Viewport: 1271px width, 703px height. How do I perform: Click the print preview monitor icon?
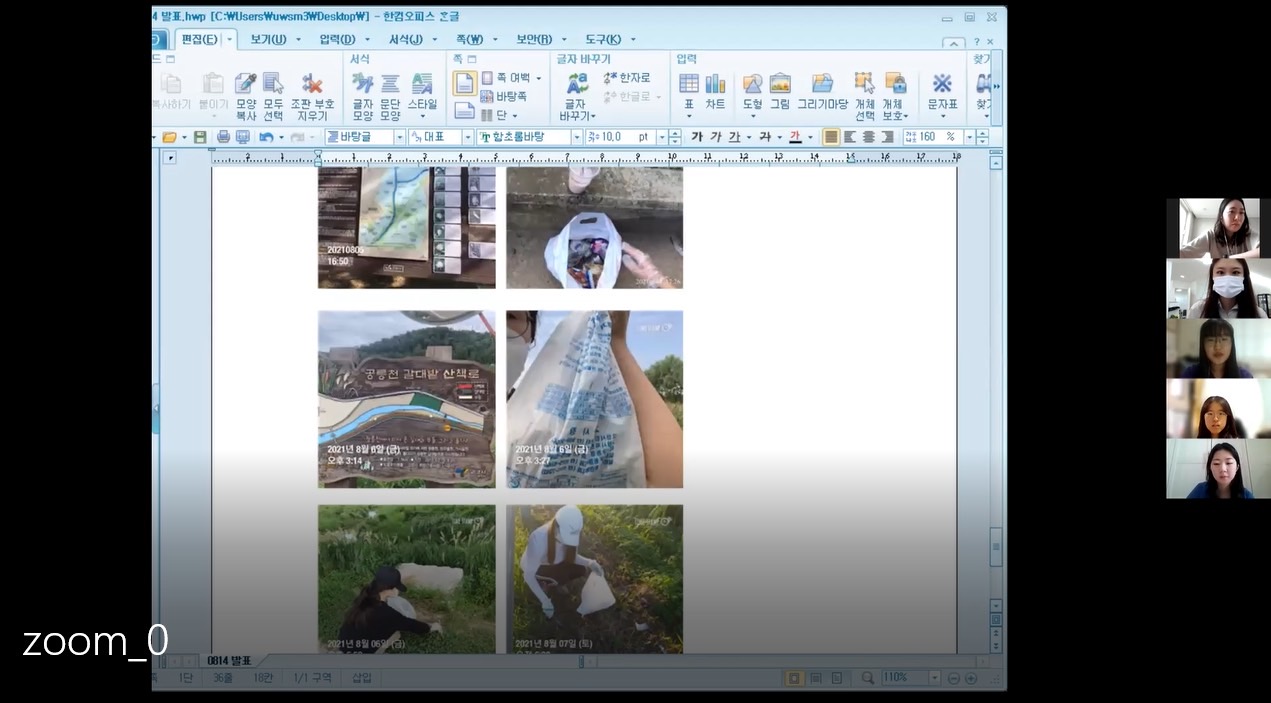(x=242, y=137)
